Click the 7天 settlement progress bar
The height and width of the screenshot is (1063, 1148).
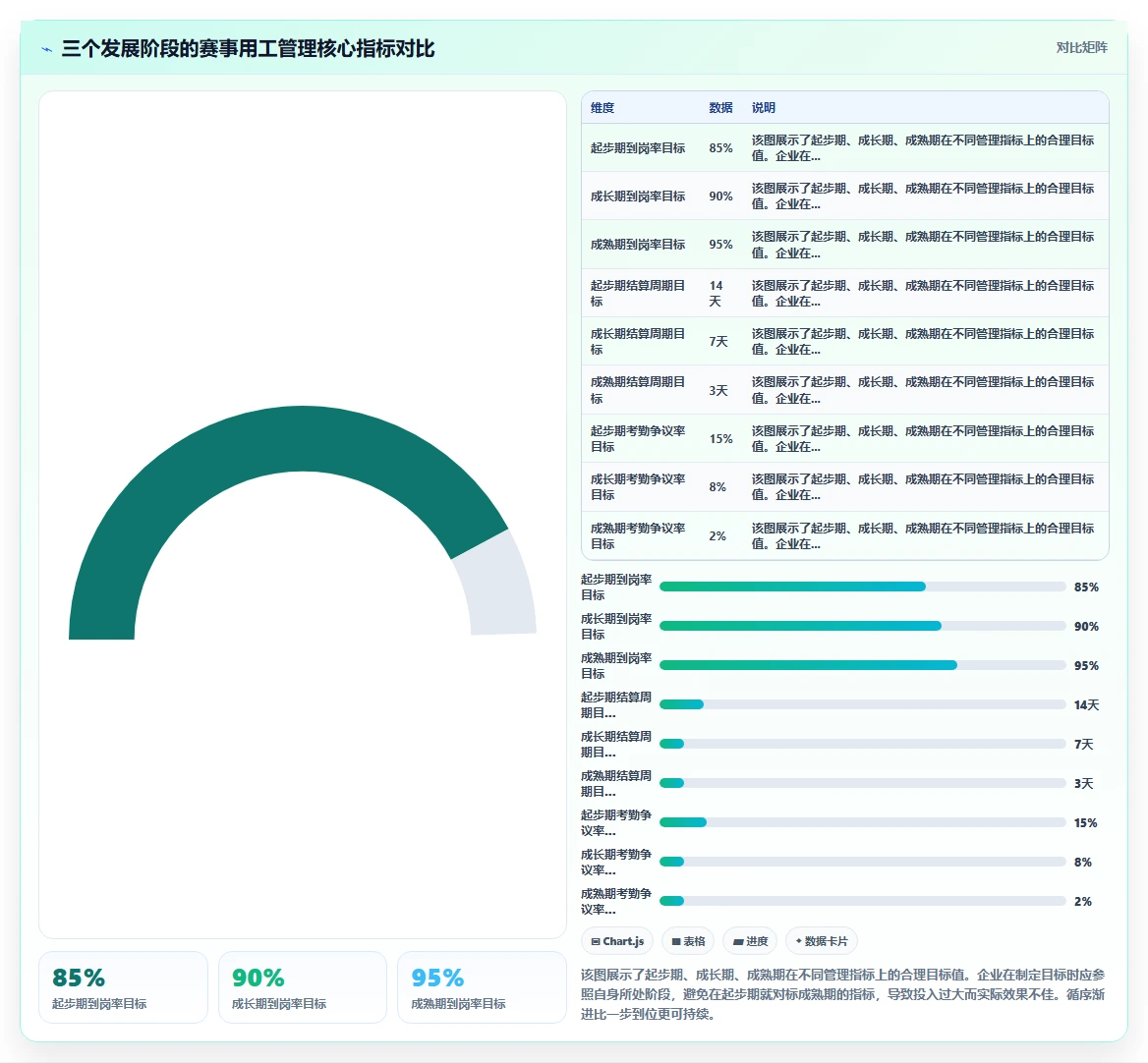(x=862, y=744)
